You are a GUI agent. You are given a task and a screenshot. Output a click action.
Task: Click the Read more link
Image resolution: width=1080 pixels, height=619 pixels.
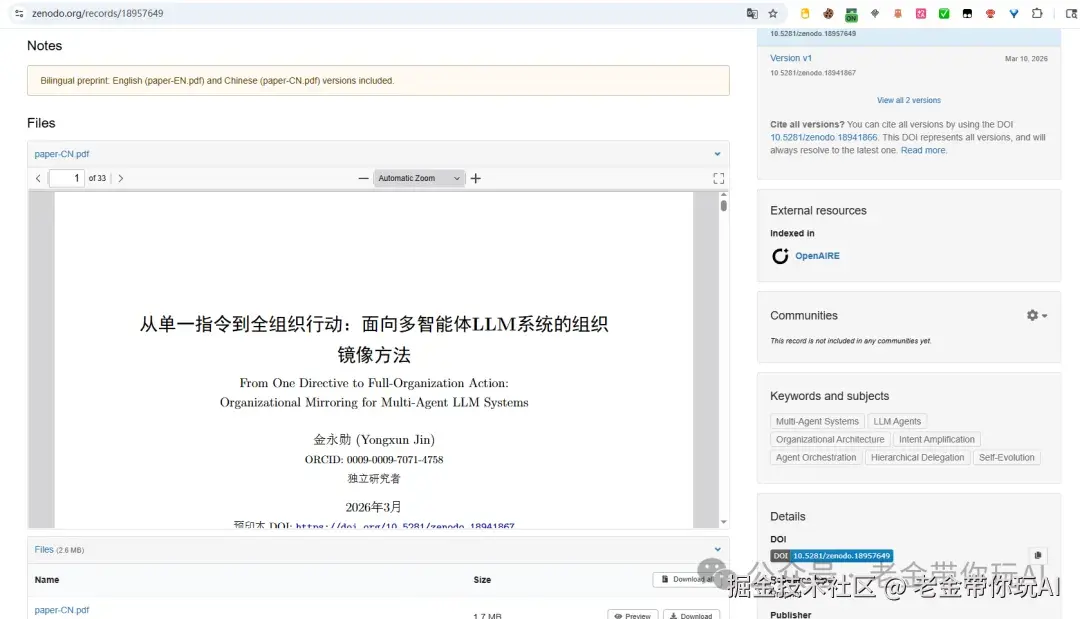click(x=924, y=150)
